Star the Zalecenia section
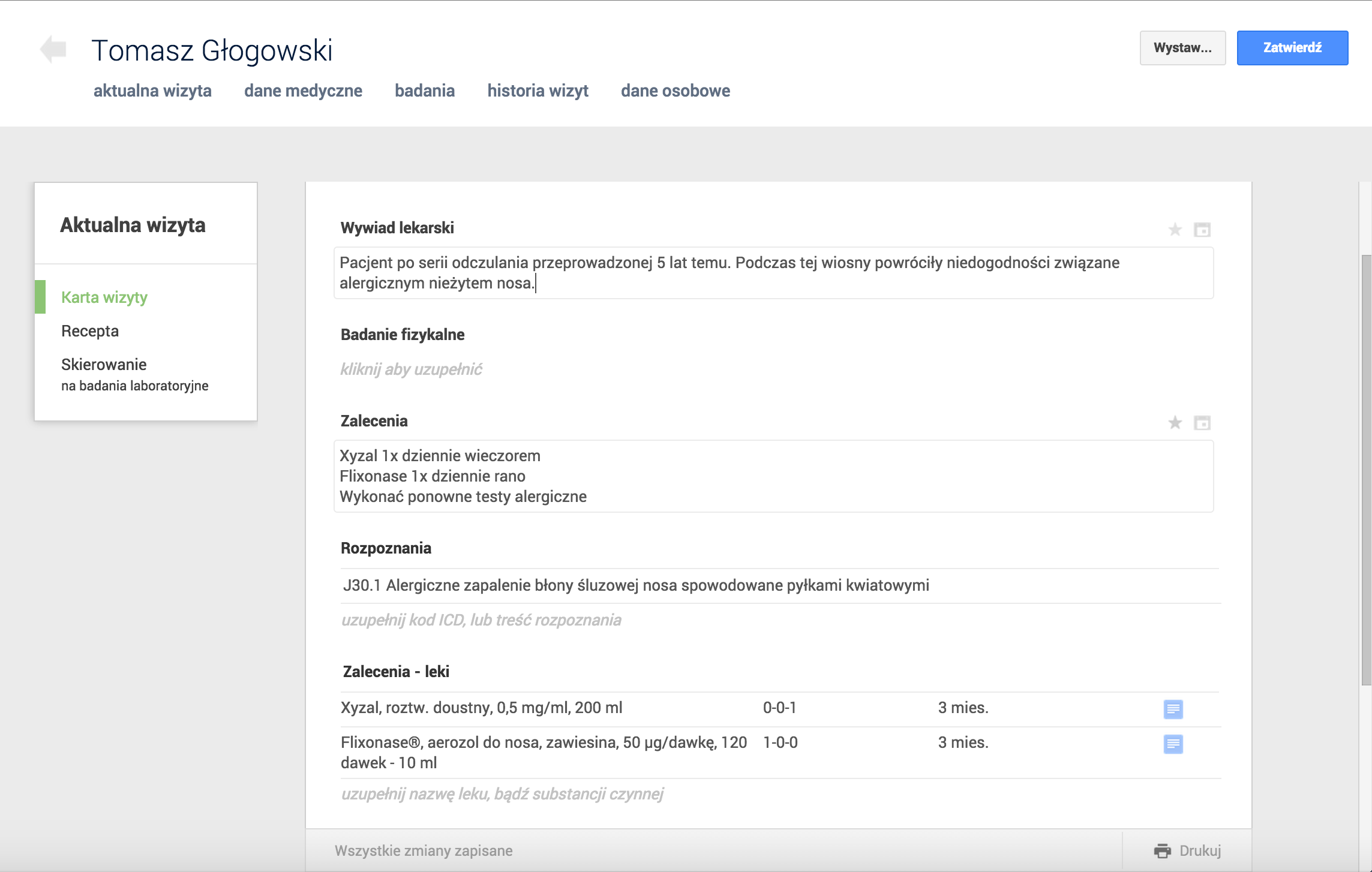This screenshot has width=1372, height=872. click(1175, 423)
